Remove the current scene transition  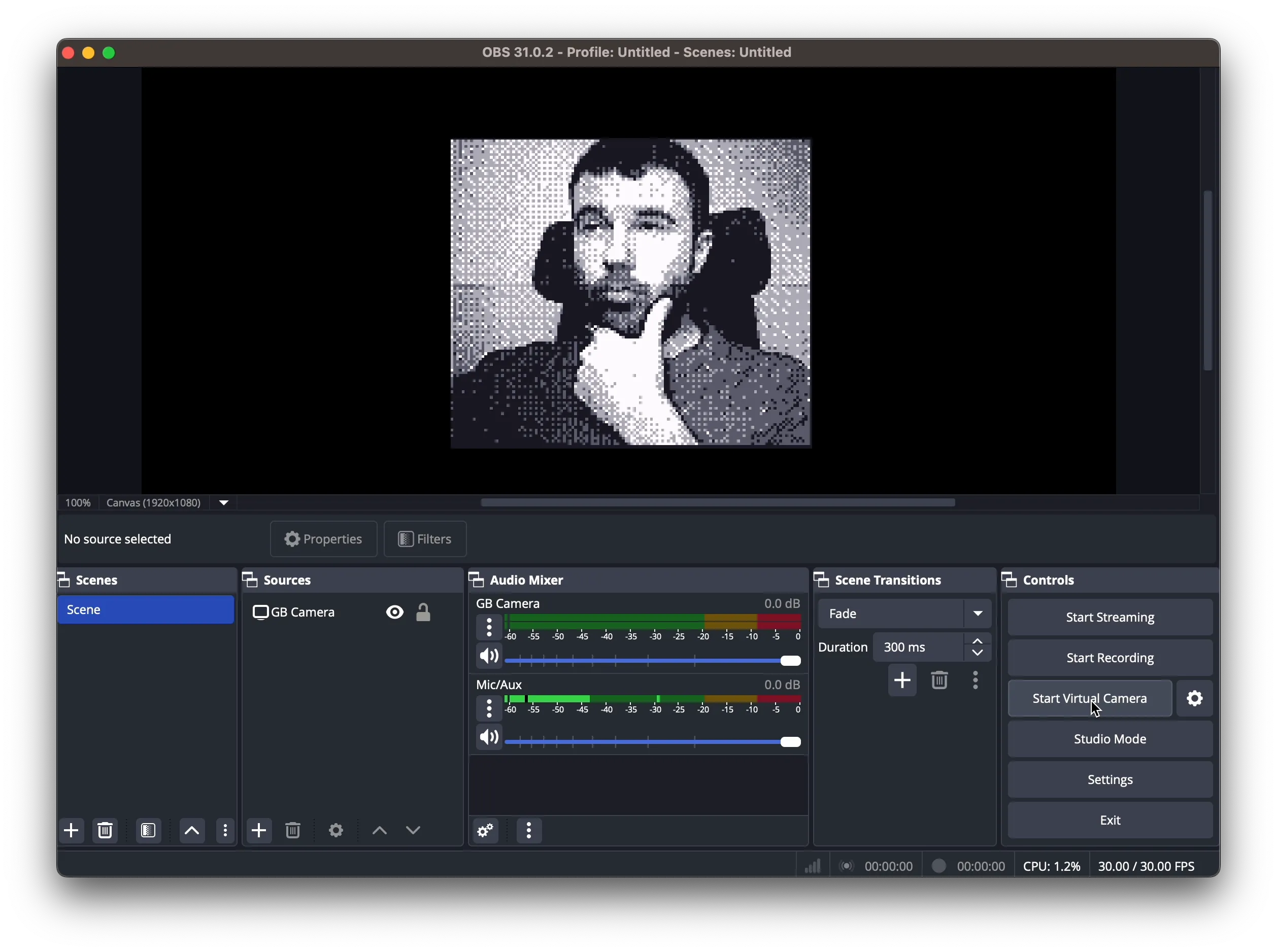pos(939,681)
